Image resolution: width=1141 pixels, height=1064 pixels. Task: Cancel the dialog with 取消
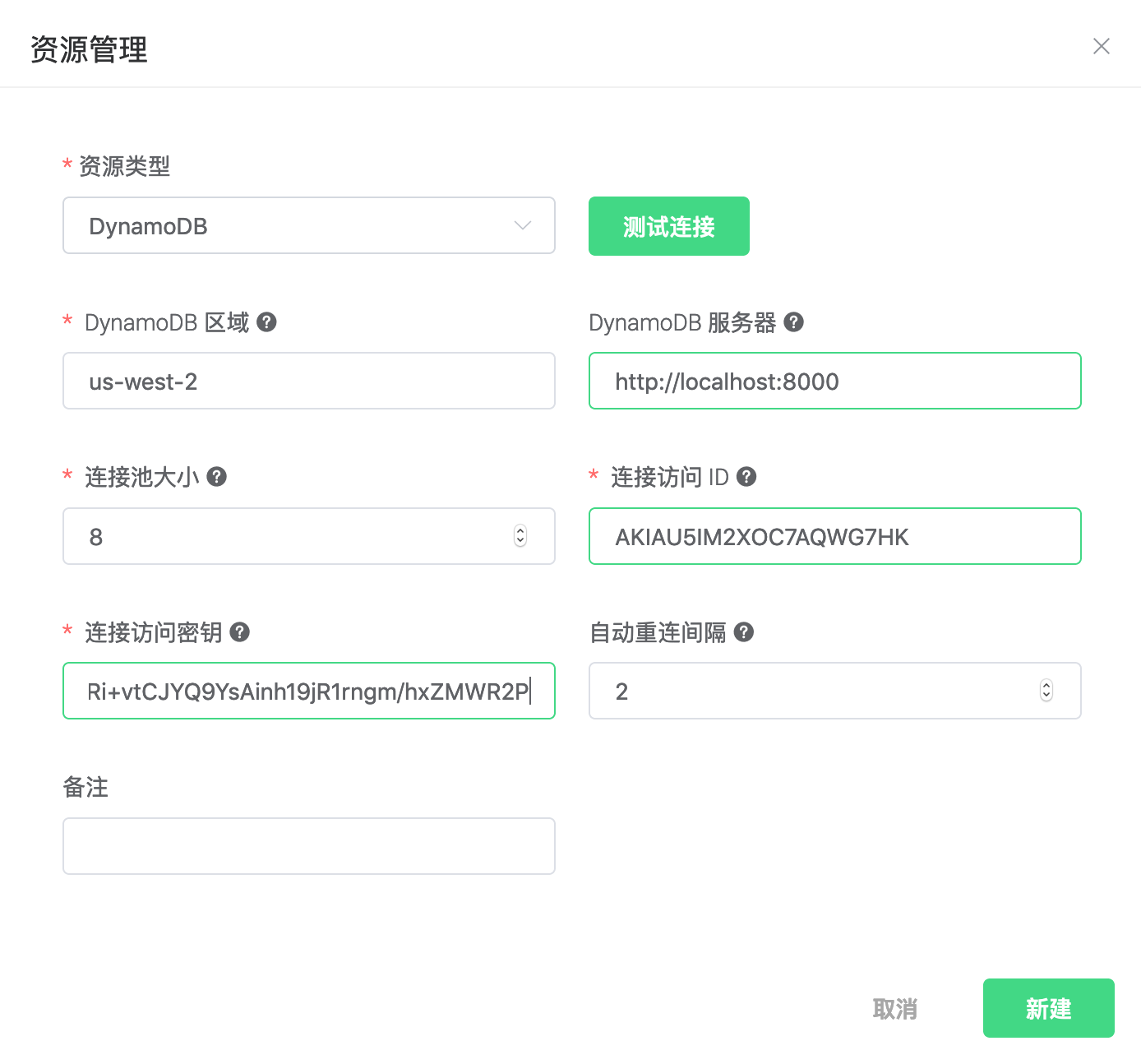894,1009
